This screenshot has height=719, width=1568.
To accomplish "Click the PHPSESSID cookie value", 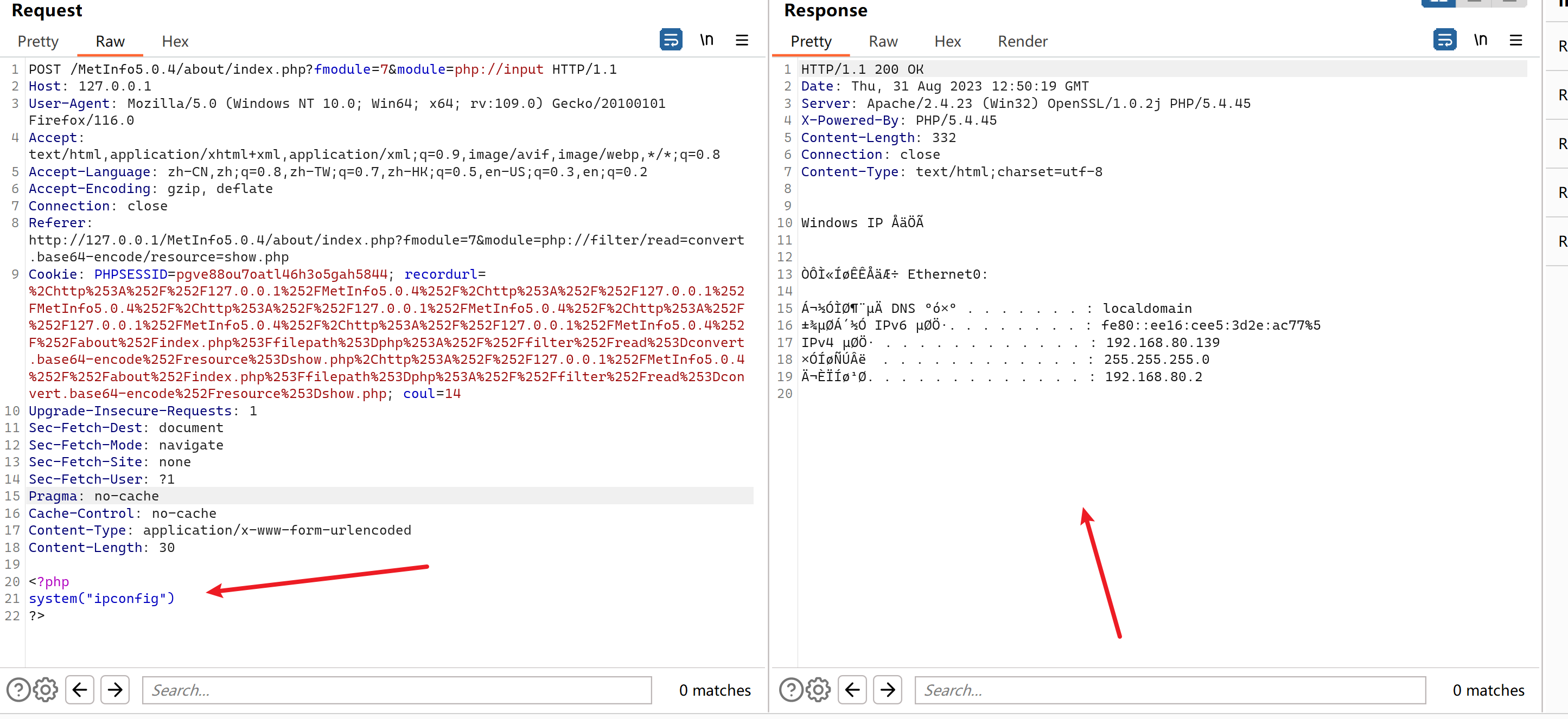I will (x=282, y=274).
